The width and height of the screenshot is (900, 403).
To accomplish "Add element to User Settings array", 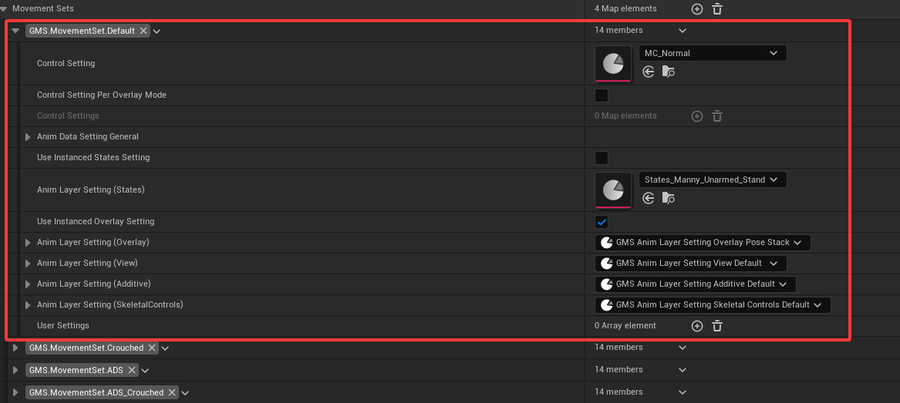I will pos(697,326).
